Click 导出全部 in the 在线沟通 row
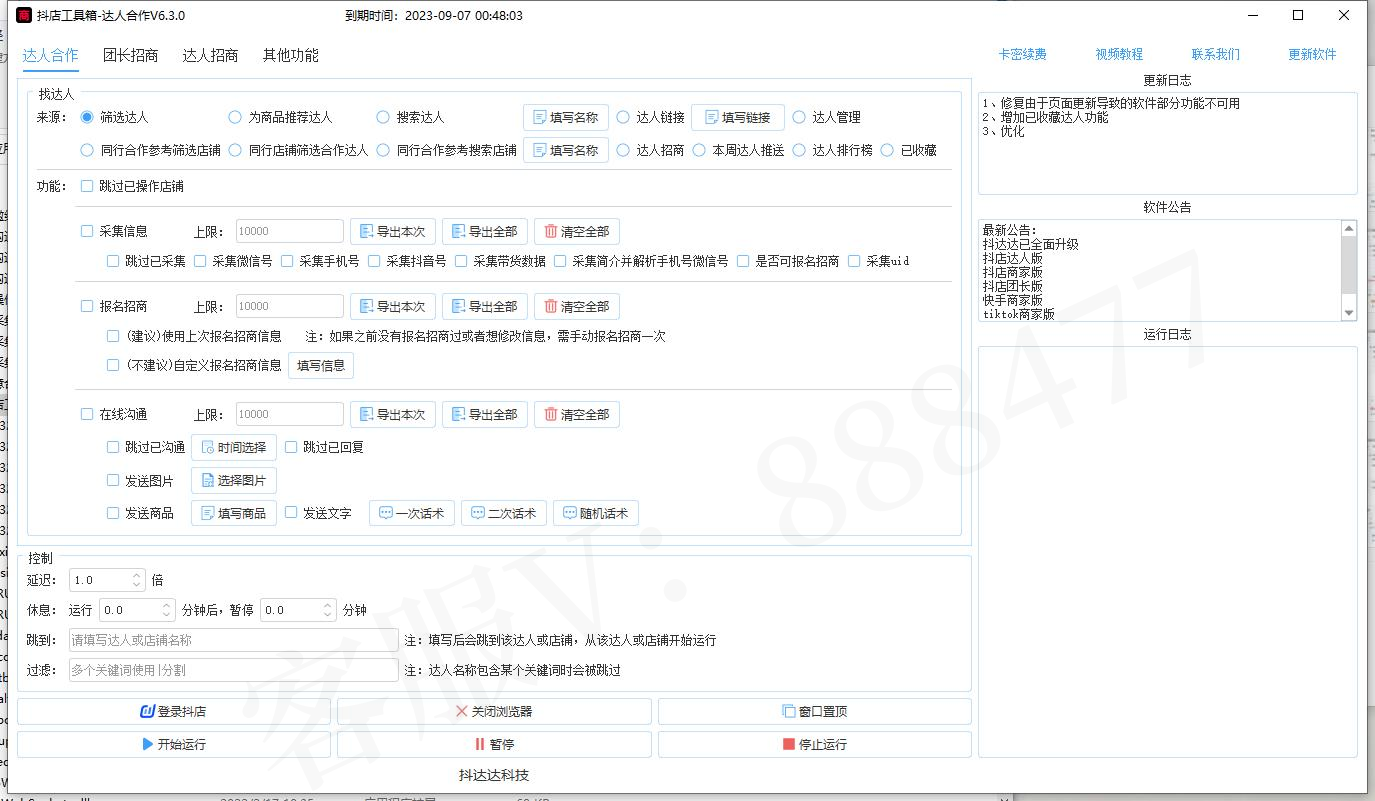Viewport: 1375px width, 801px height. [x=485, y=414]
